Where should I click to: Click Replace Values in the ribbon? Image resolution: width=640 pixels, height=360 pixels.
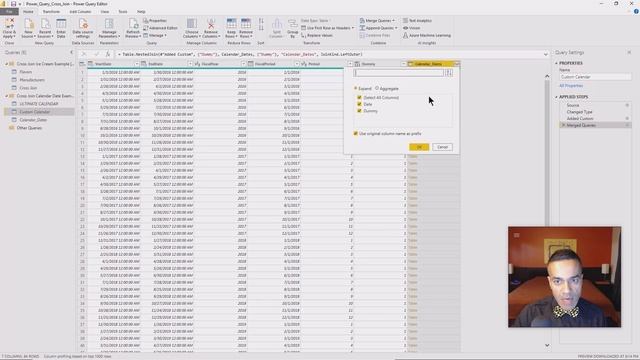317,36
